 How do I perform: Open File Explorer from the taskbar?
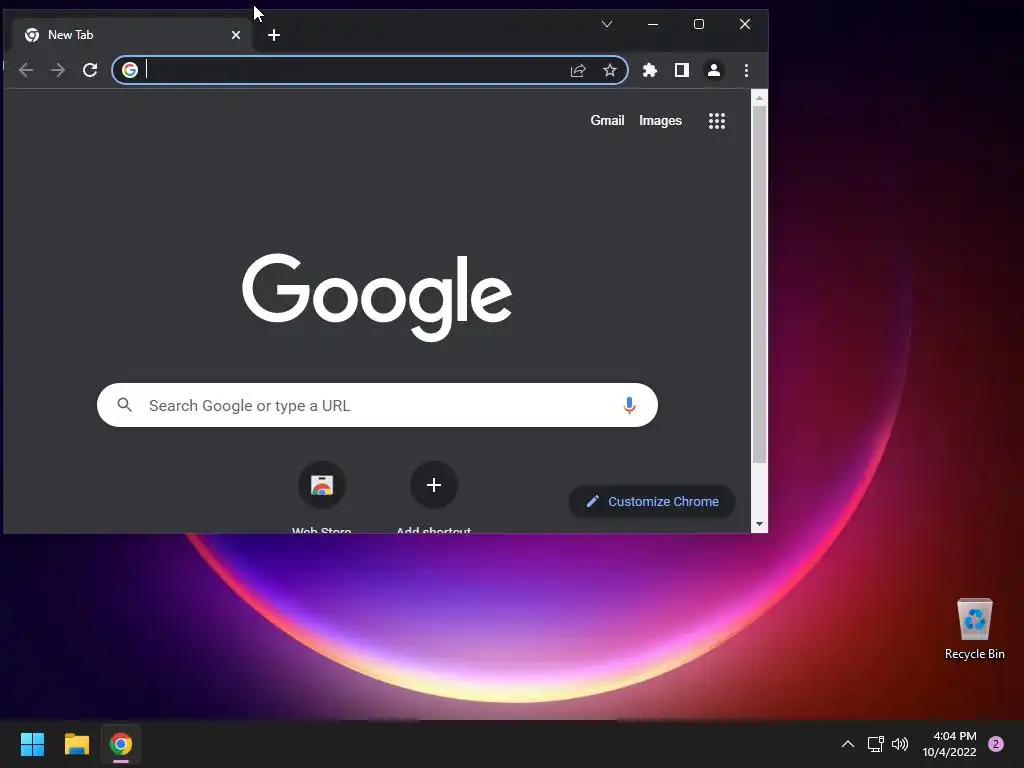[x=76, y=744]
